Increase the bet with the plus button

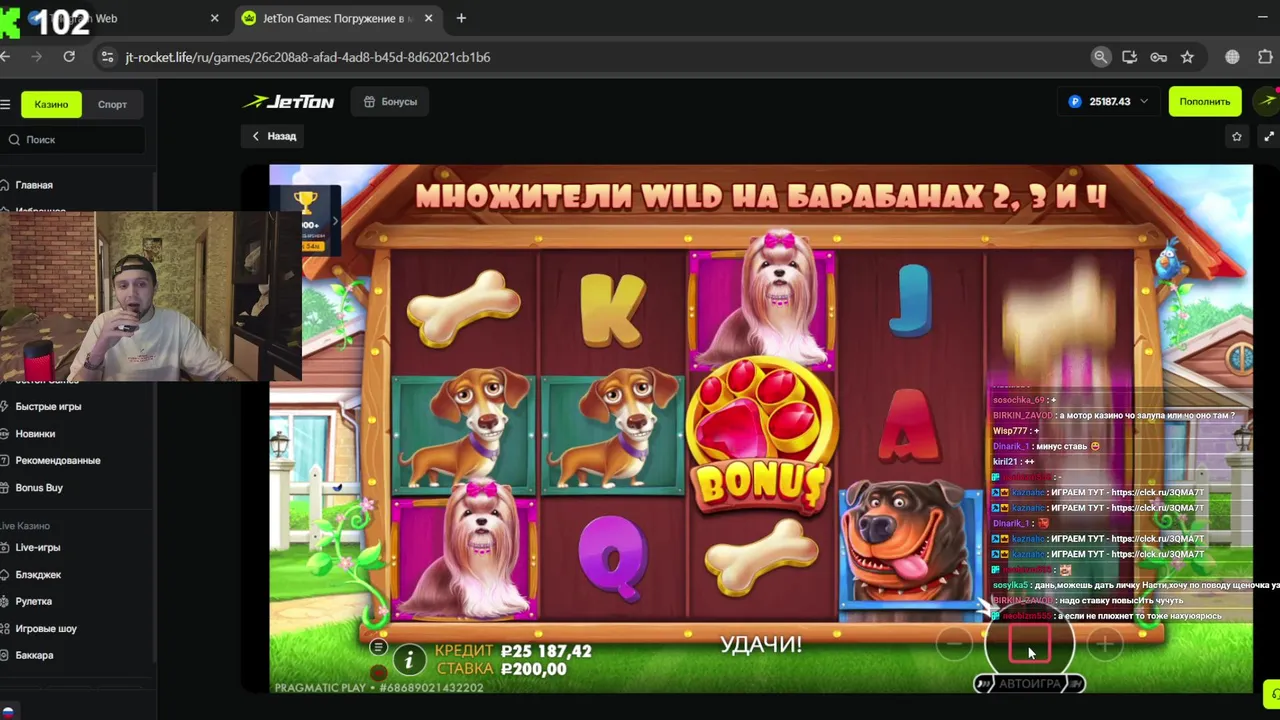(1105, 645)
